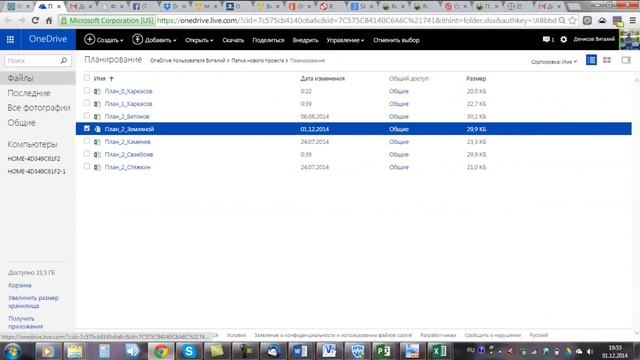Click the Поделиться command
The height and width of the screenshot is (360, 640).
[268, 40]
